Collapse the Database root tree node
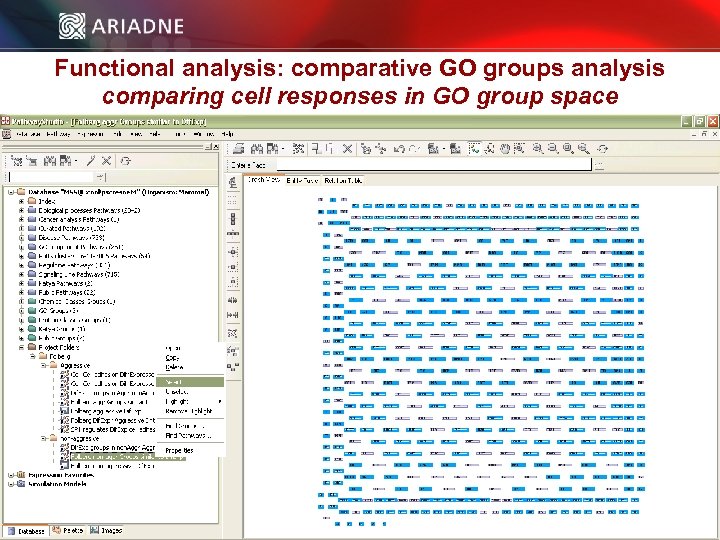Image resolution: width=720 pixels, height=540 pixels. [x=11, y=192]
